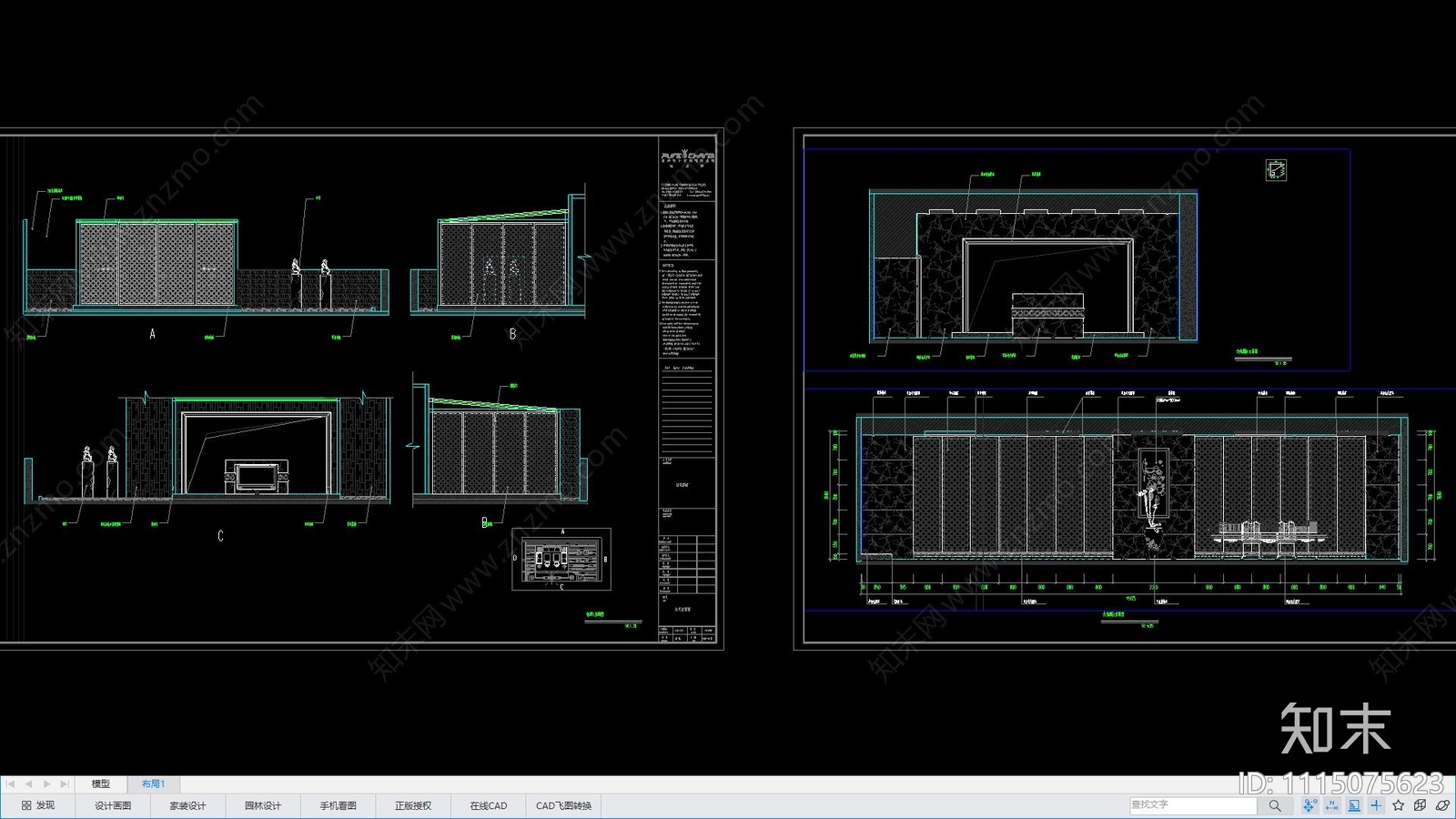Viewport: 1456px width, 819px height.
Task: Toggle the blue underlined drawing-scale icon
Action: pos(1354,805)
